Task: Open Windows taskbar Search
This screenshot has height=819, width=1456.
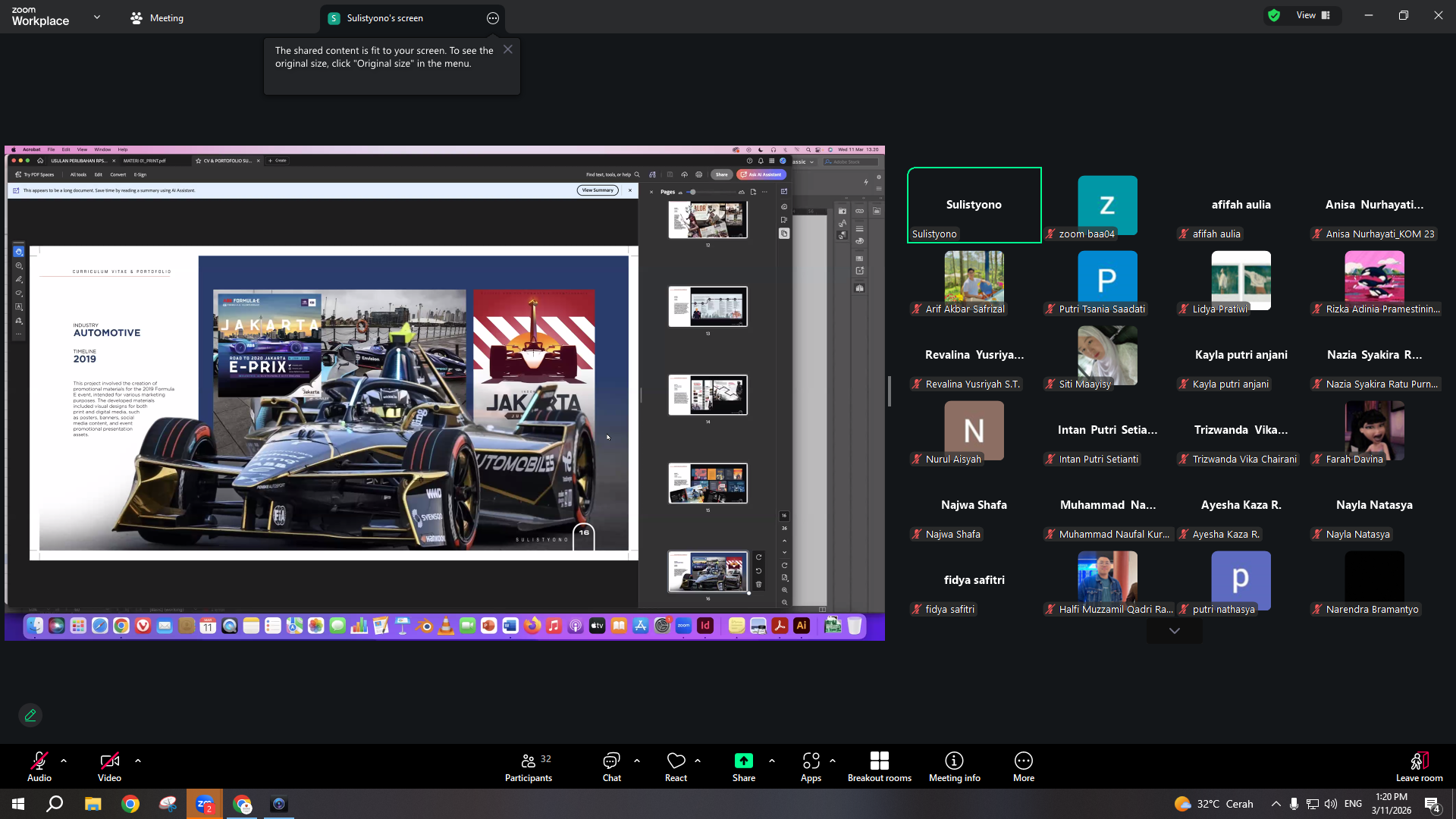Action: (55, 804)
